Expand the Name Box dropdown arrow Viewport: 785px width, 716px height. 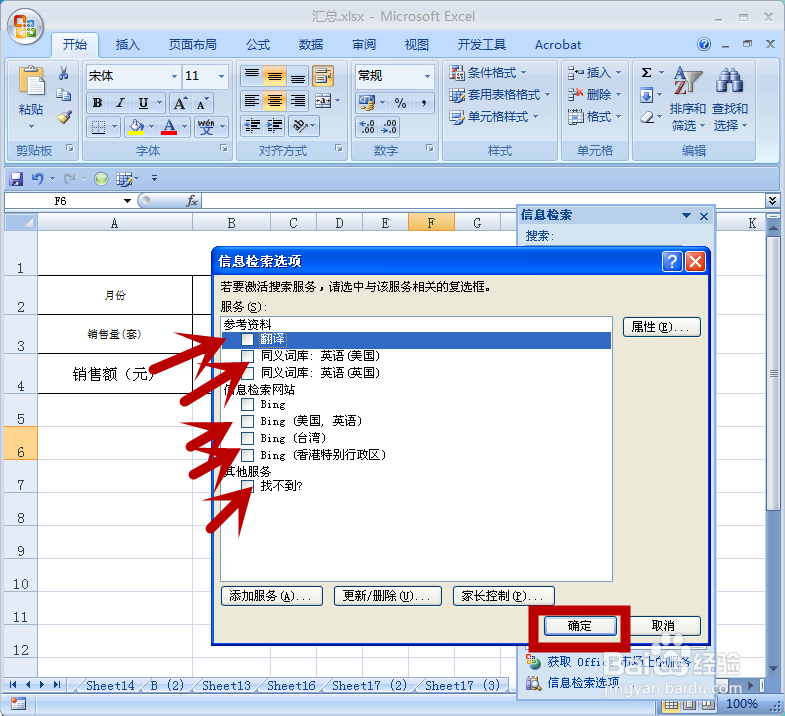(127, 201)
